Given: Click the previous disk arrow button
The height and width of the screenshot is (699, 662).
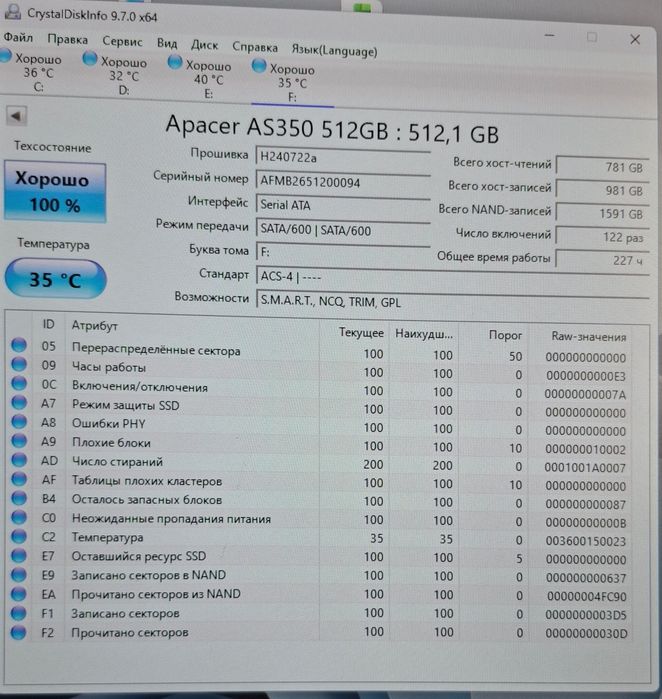Looking at the screenshot, I should pyautogui.click(x=16, y=116).
